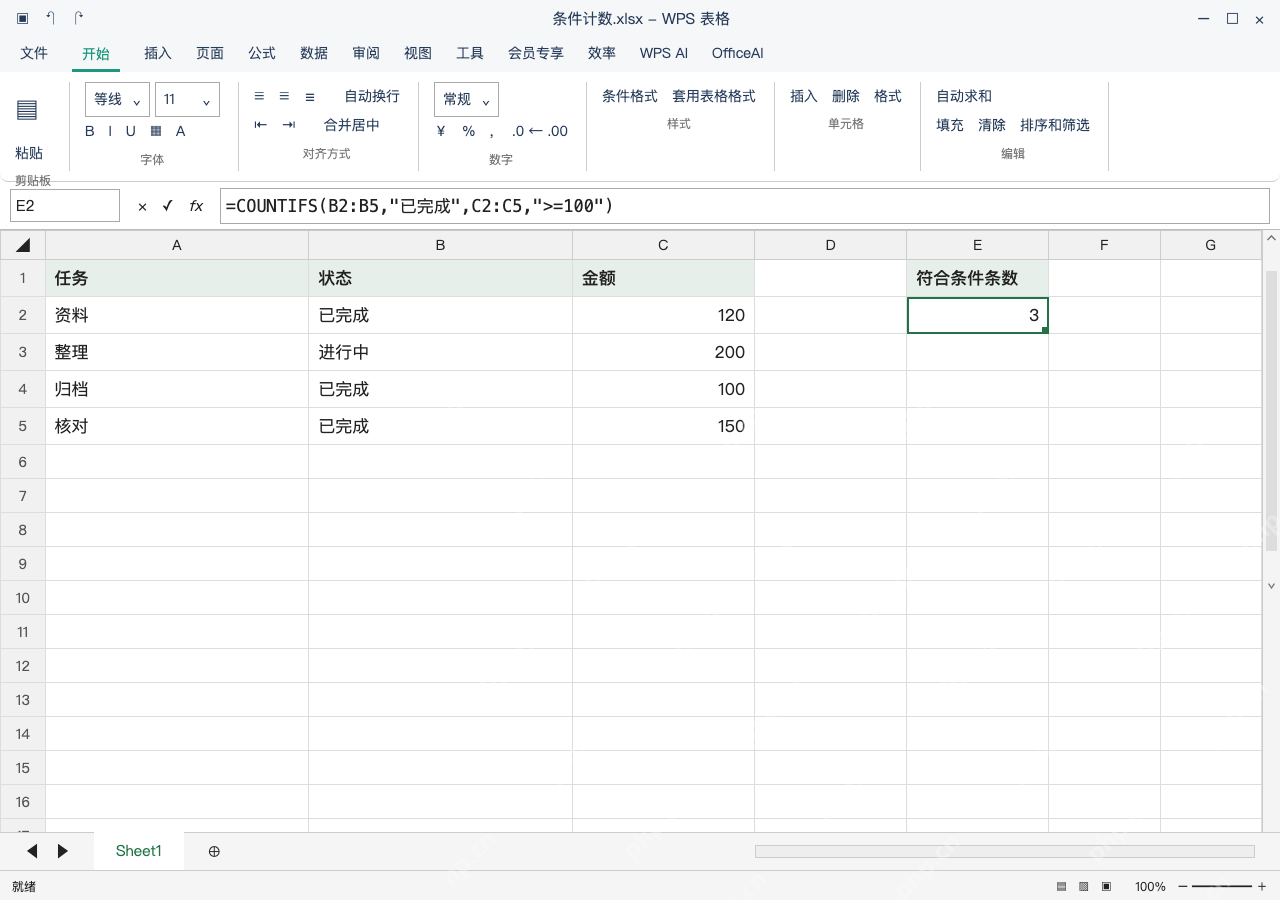Go to previous sheet with left arrow
Image resolution: width=1280 pixels, height=900 pixels.
click(x=32, y=851)
